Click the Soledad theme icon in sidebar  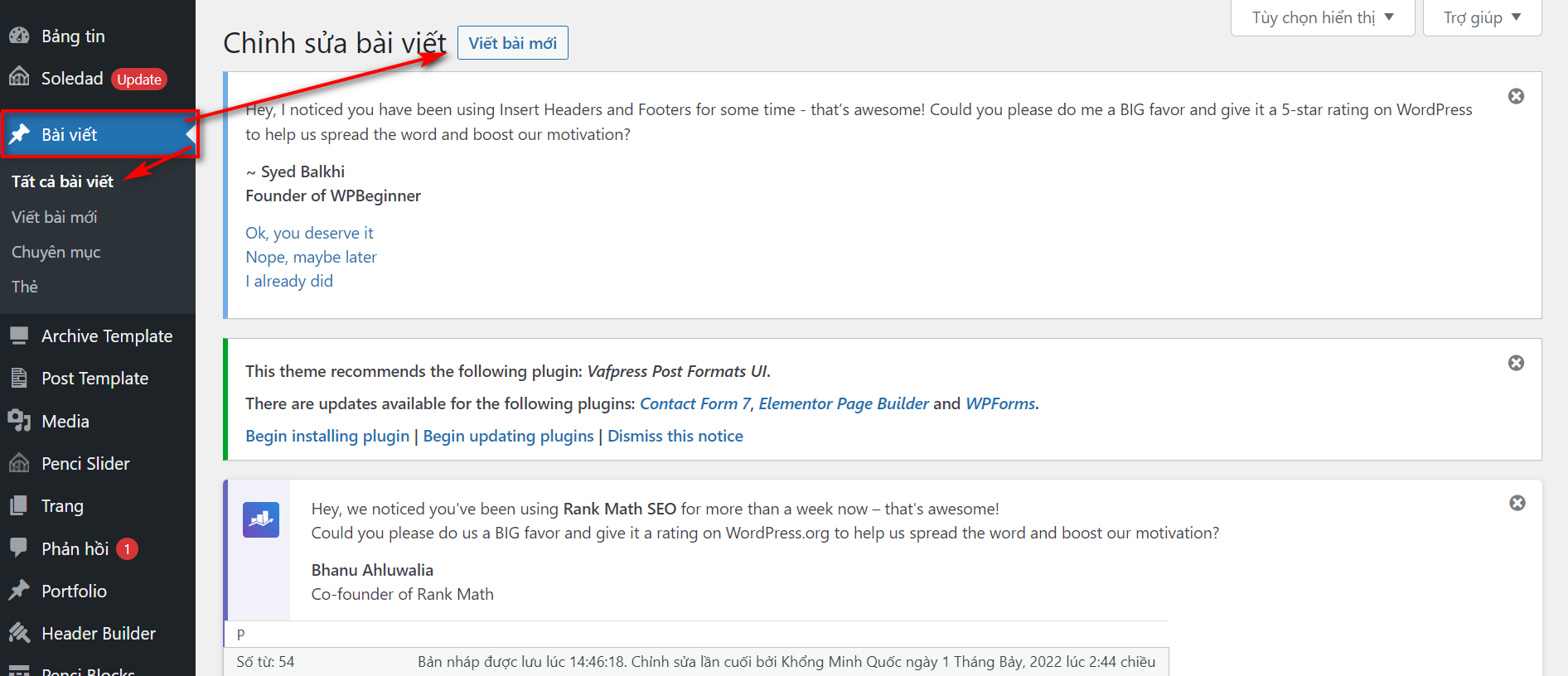19,78
